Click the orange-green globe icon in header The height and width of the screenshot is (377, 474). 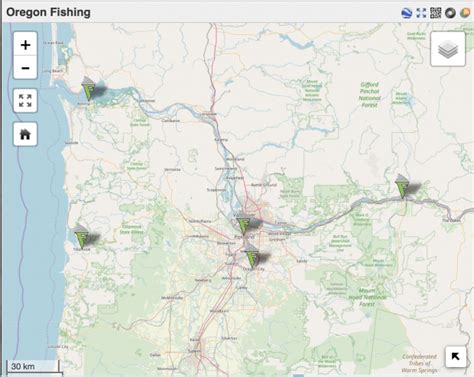(x=465, y=13)
